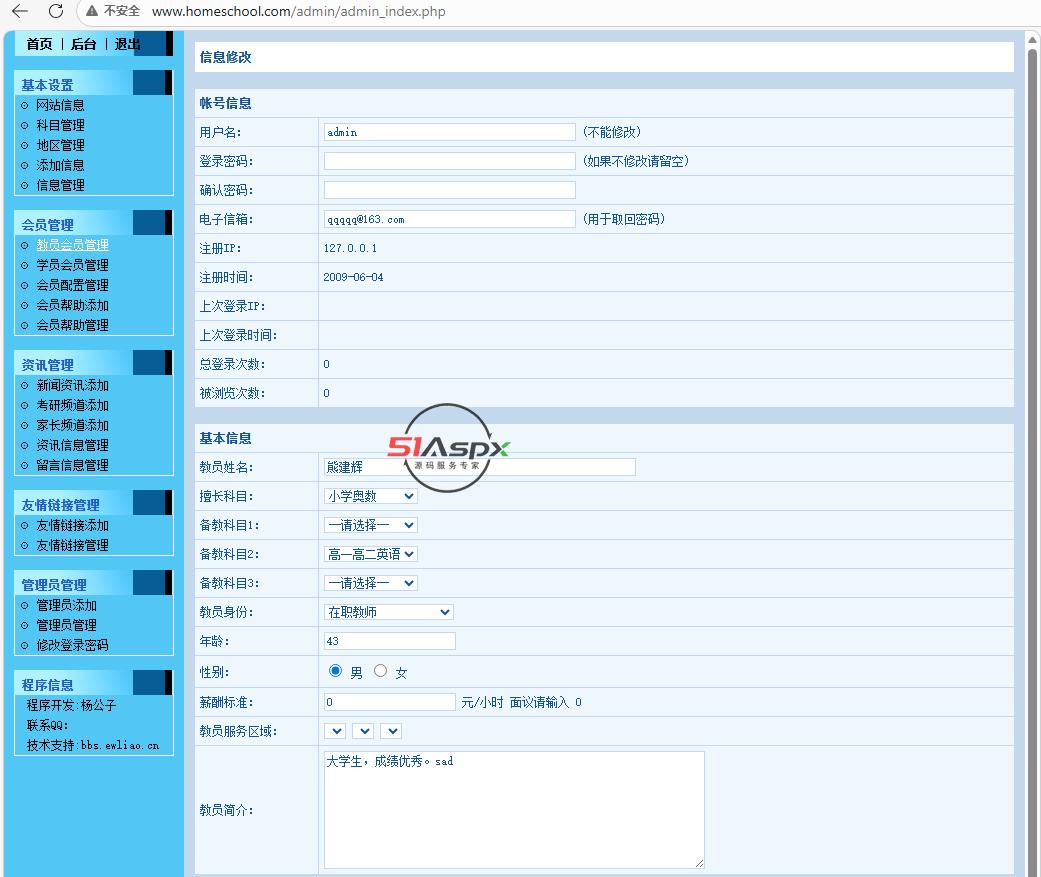Open 管理员添加 in the sidebar
The width and height of the screenshot is (1041, 877).
coord(66,605)
